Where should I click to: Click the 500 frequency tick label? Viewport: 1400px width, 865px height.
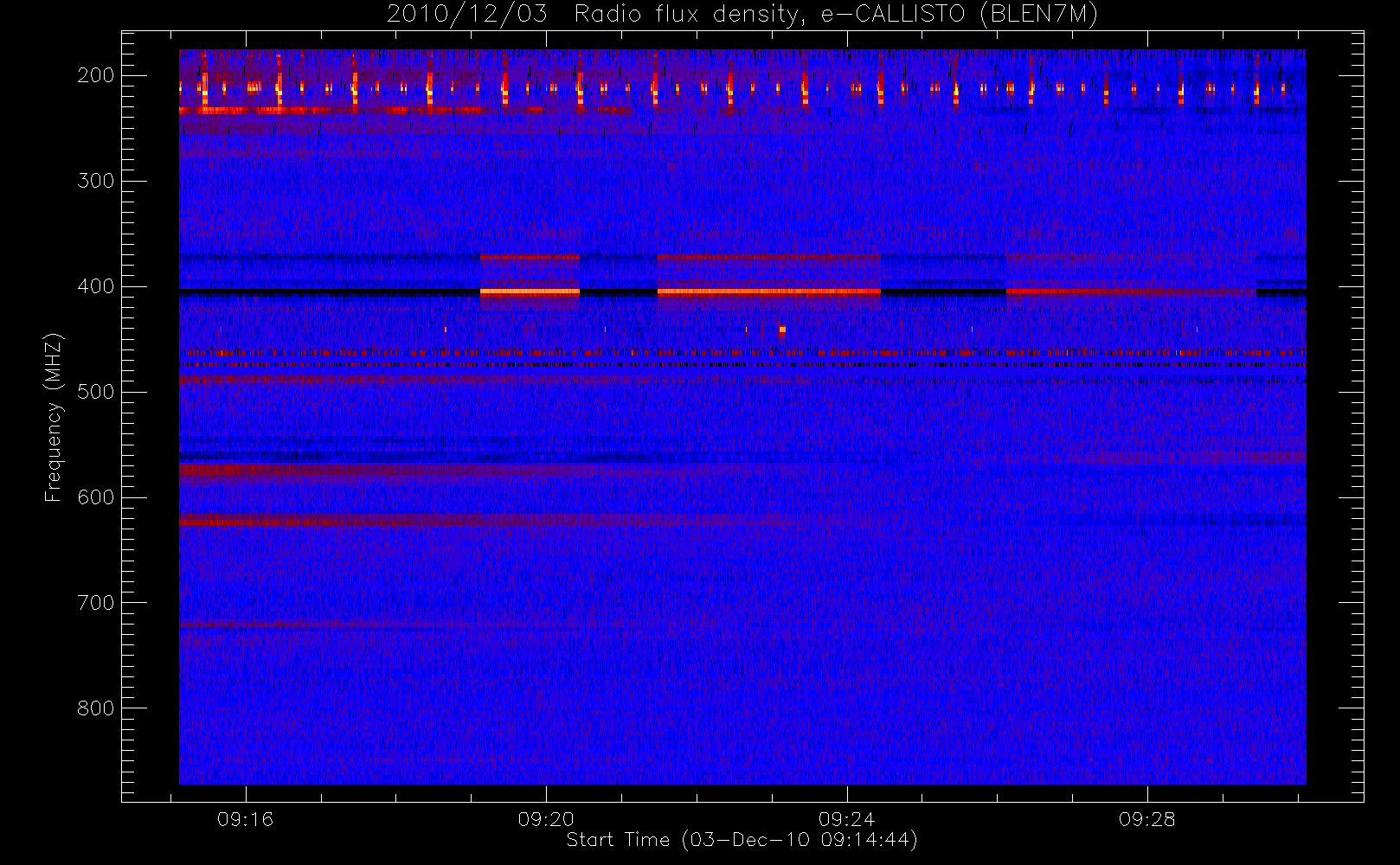pos(96,392)
